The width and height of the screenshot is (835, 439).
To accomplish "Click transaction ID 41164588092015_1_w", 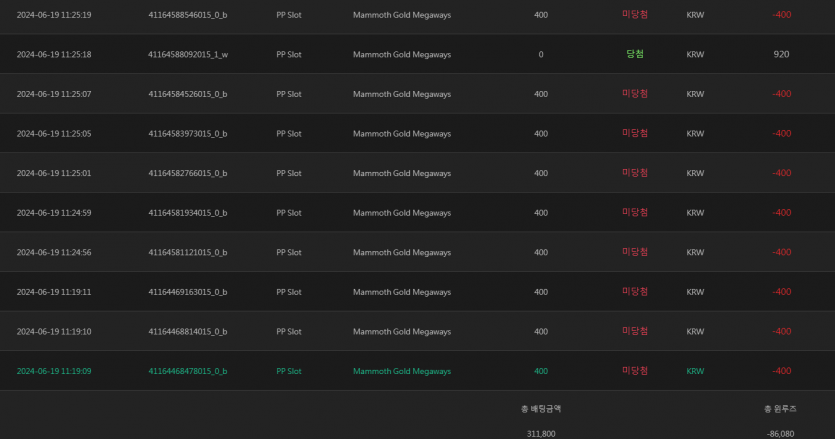I will 188,54.
